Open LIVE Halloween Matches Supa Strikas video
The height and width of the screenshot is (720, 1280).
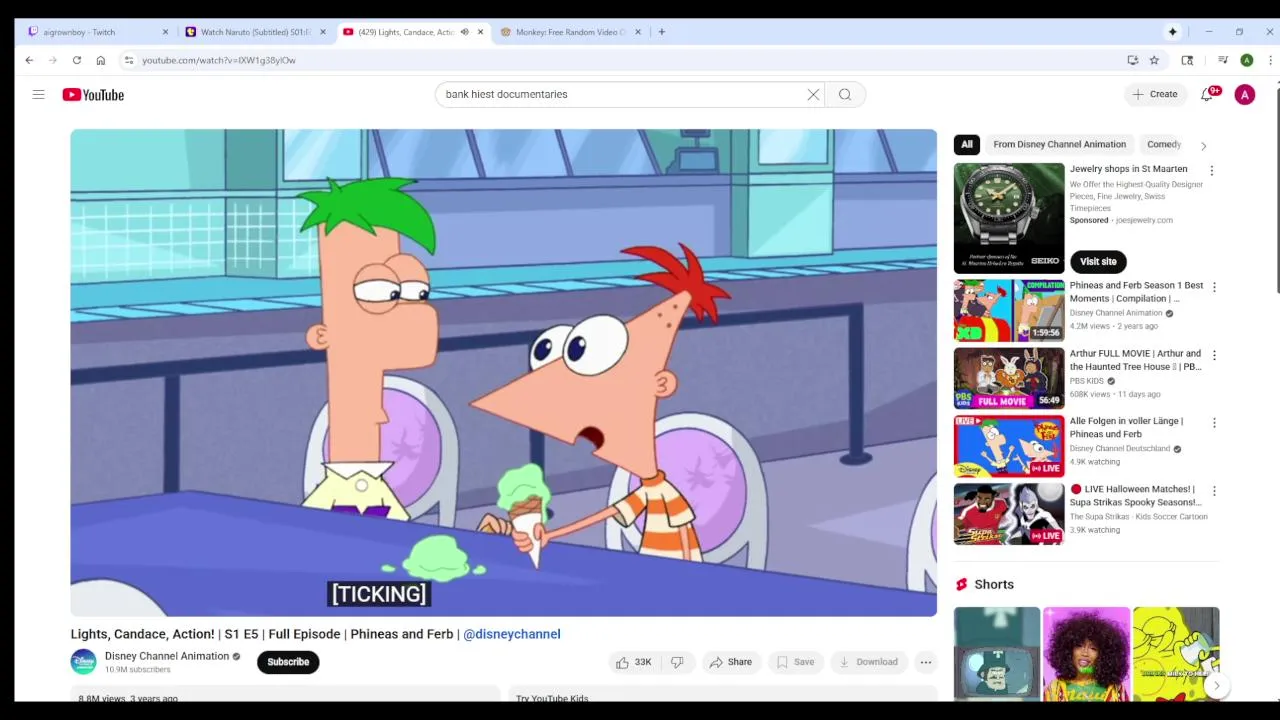(1136, 496)
